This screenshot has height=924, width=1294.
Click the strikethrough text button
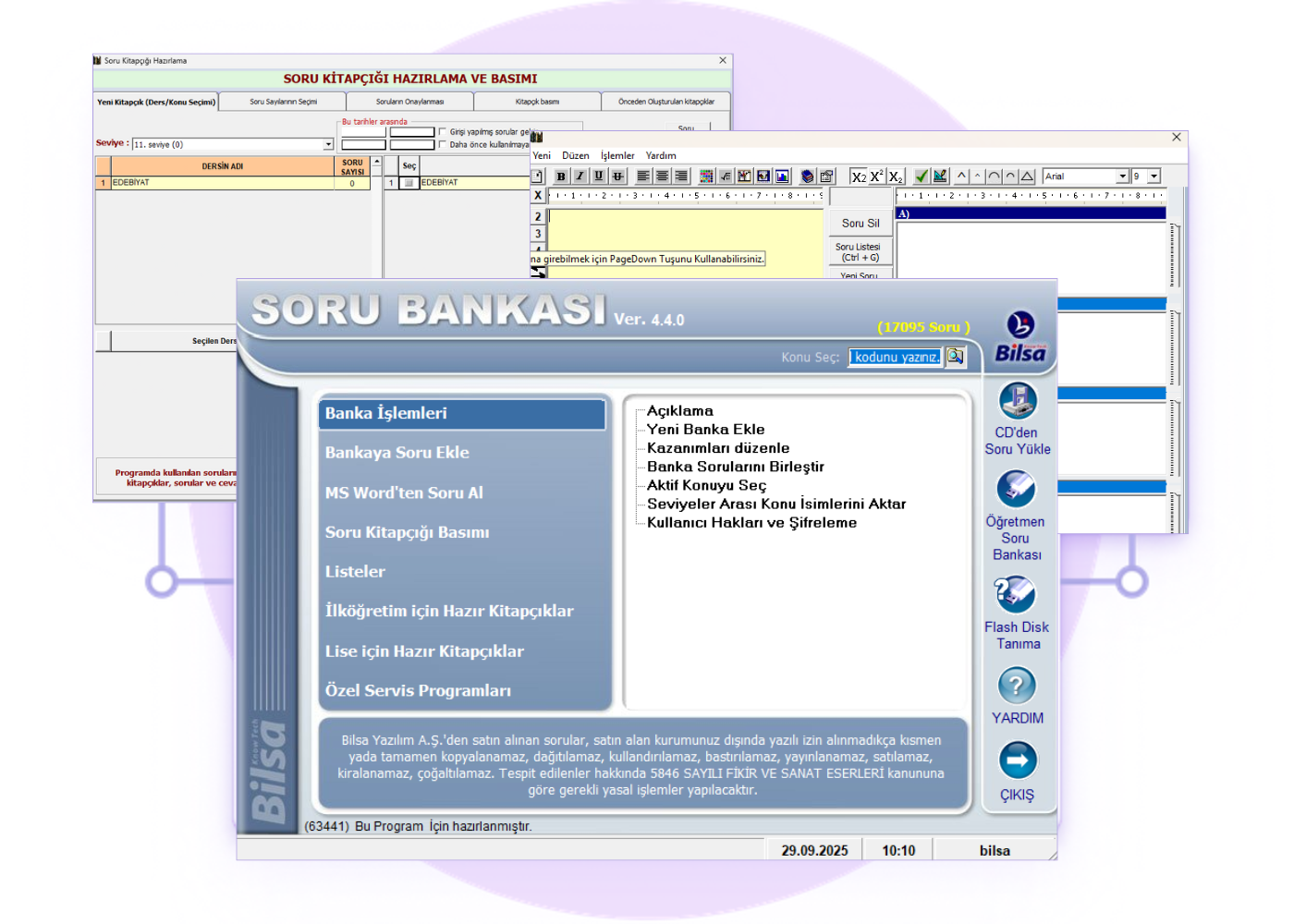(617, 176)
